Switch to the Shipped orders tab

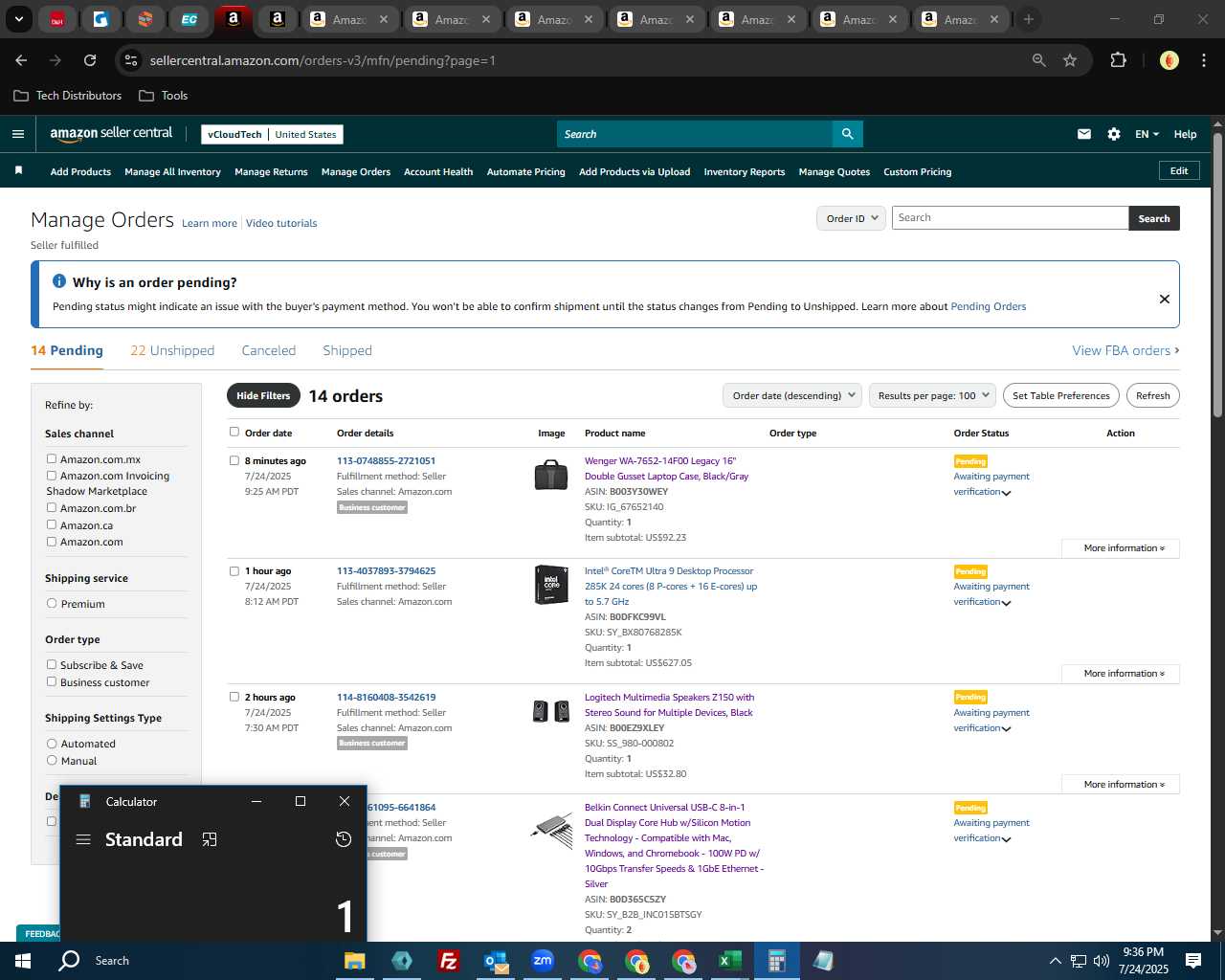pos(347,350)
